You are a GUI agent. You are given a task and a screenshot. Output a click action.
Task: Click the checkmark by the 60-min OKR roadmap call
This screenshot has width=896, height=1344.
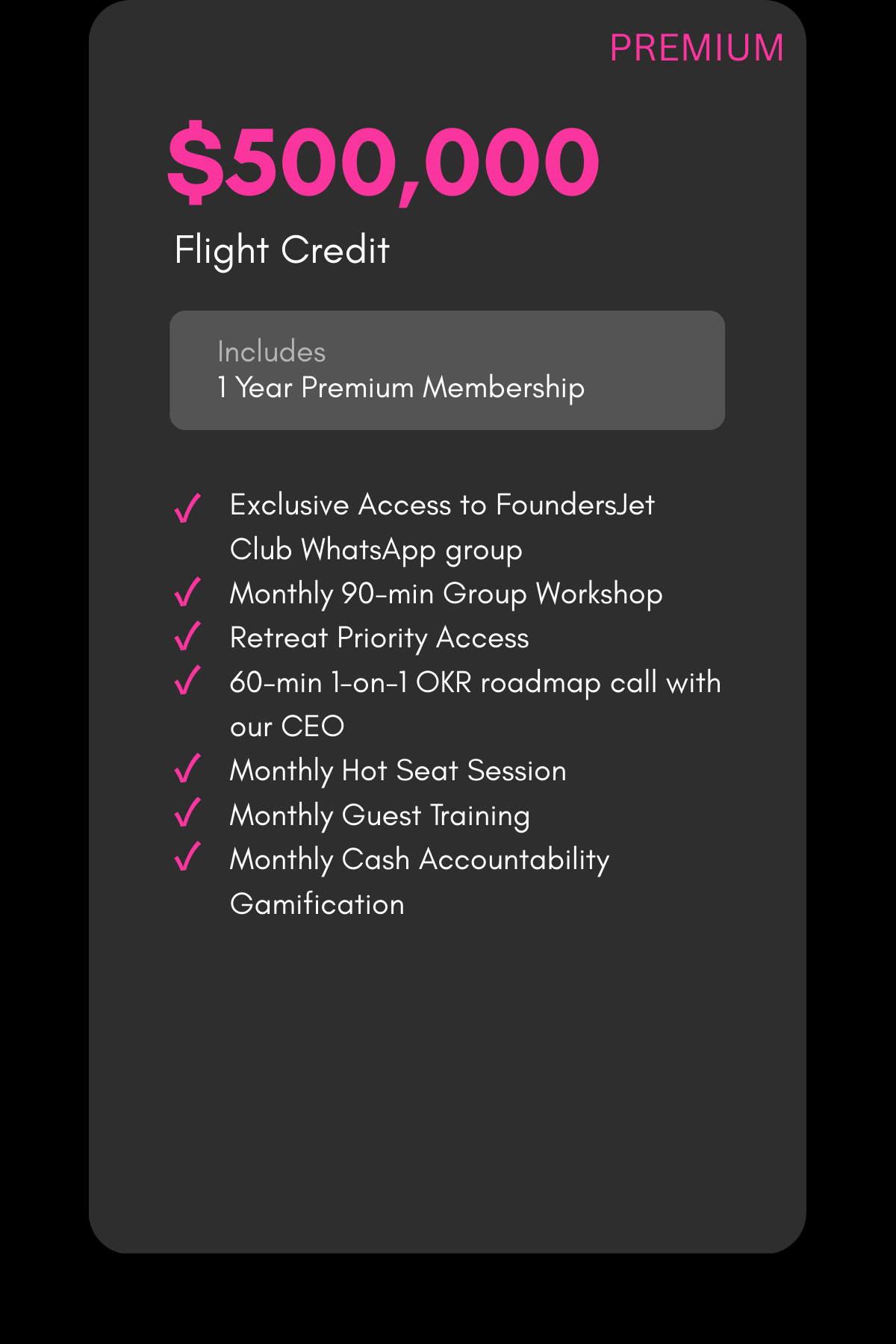pyautogui.click(x=187, y=680)
